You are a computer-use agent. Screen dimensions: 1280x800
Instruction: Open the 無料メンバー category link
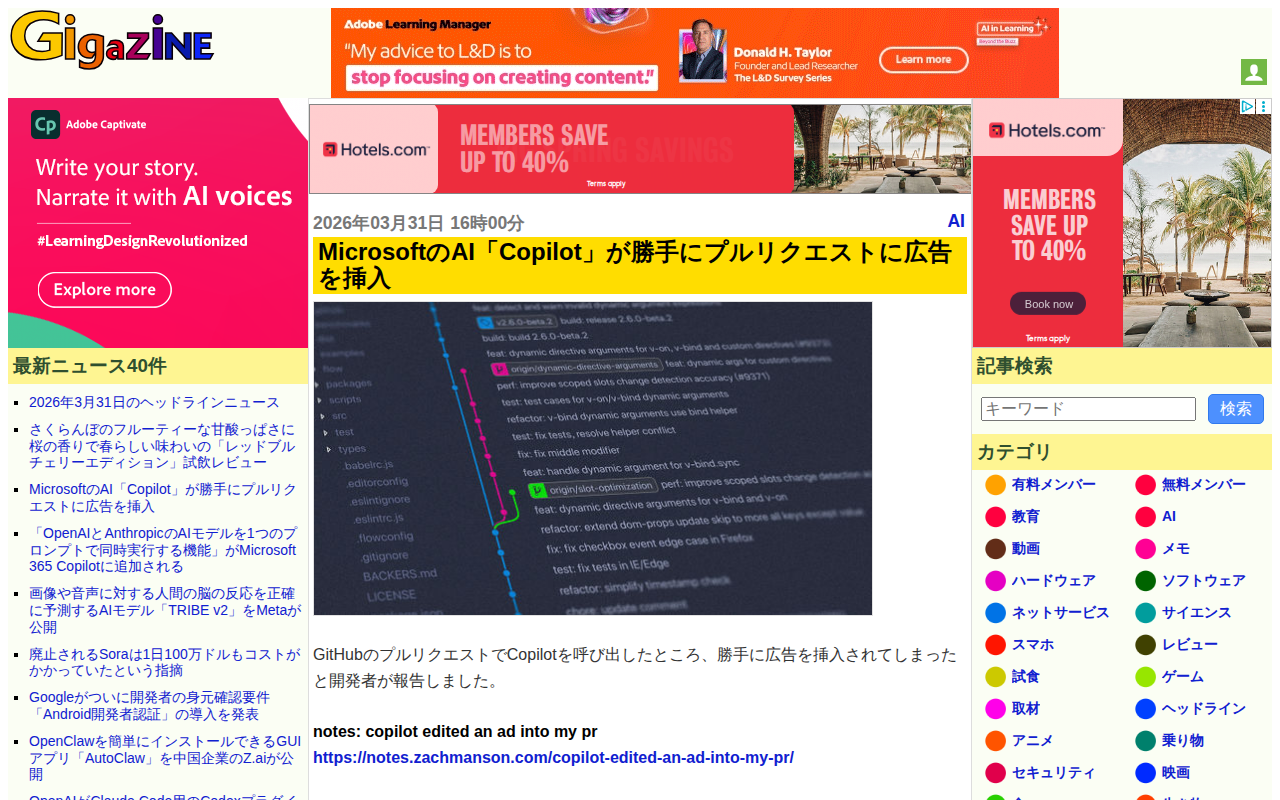[x=1204, y=485]
